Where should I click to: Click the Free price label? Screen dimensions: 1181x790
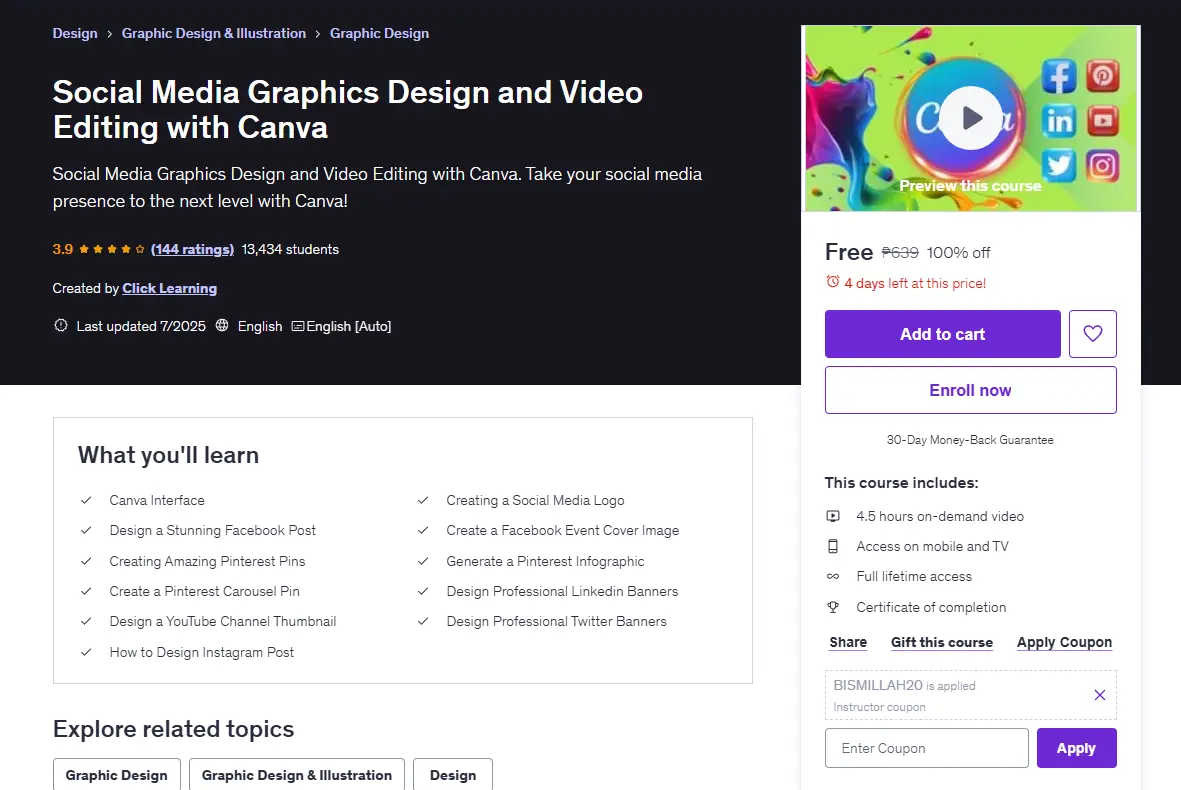pyautogui.click(x=849, y=252)
